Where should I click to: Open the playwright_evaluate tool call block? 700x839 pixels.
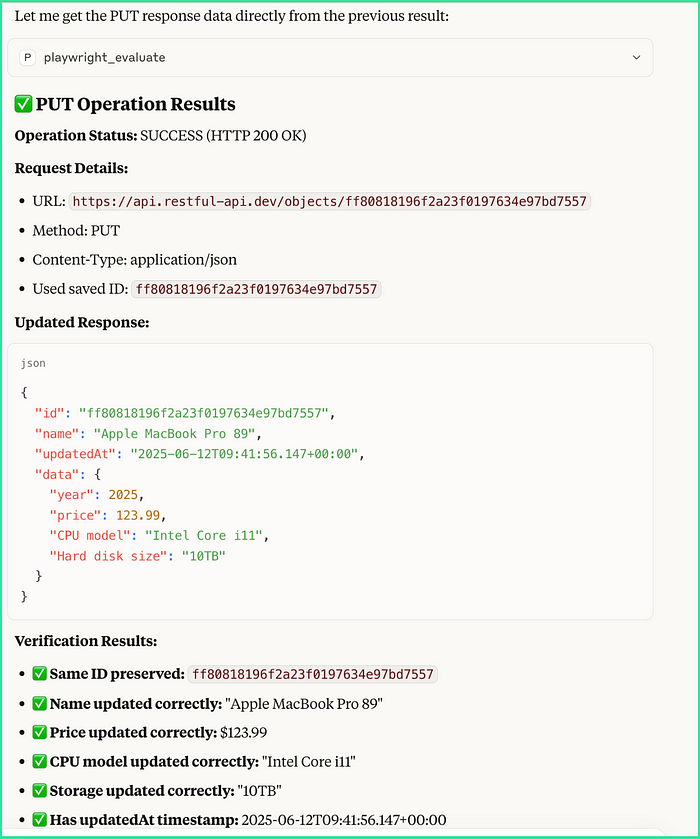(x=330, y=57)
